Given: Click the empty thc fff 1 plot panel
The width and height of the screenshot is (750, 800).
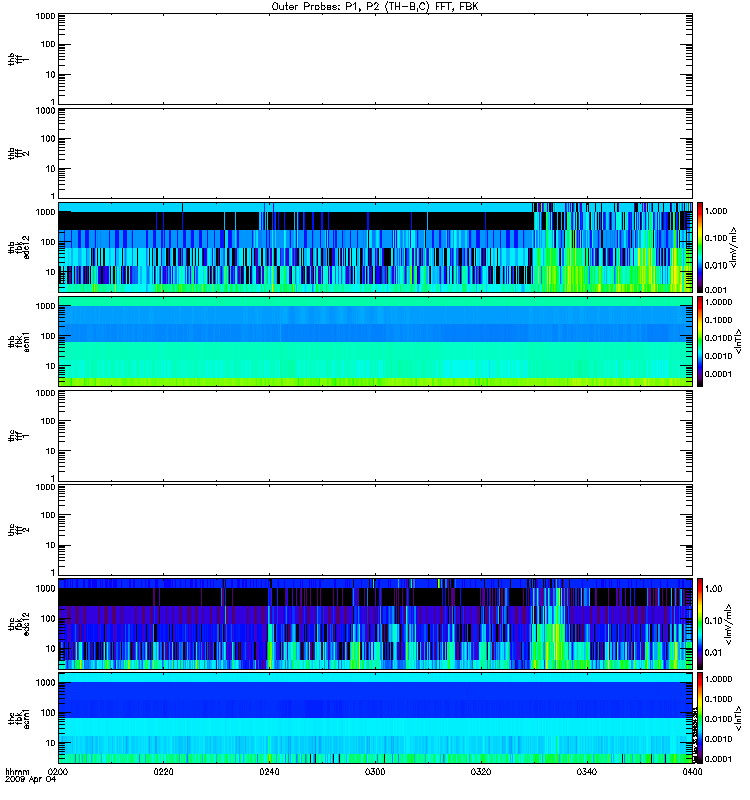Looking at the screenshot, I should 375,436.
